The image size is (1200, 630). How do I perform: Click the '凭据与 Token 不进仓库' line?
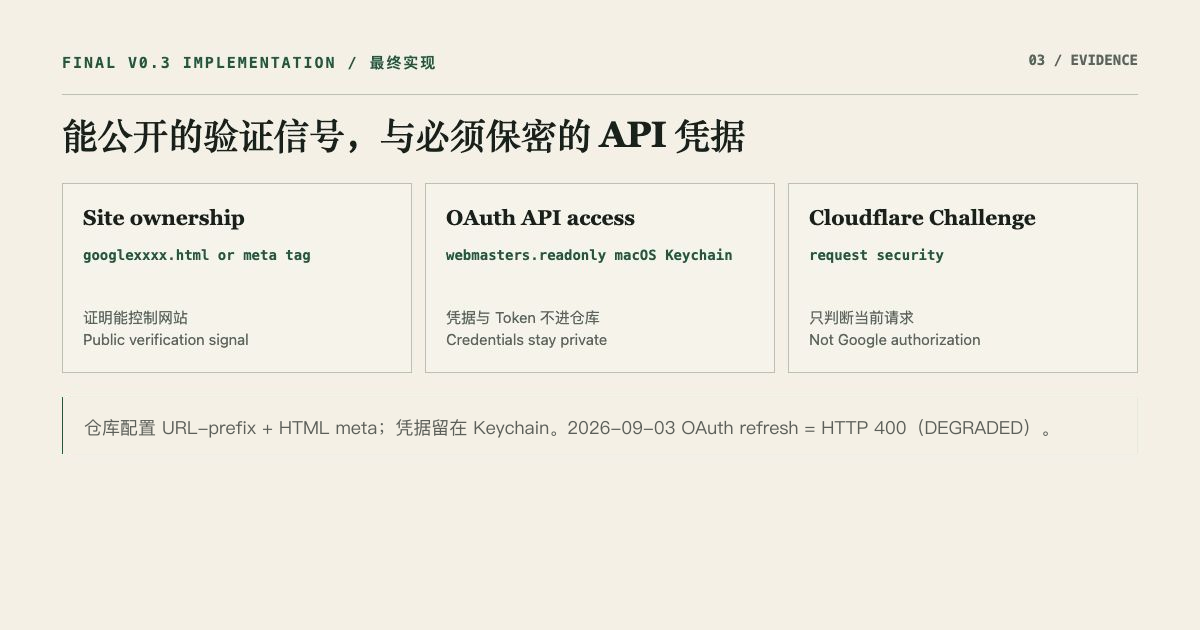(523, 318)
